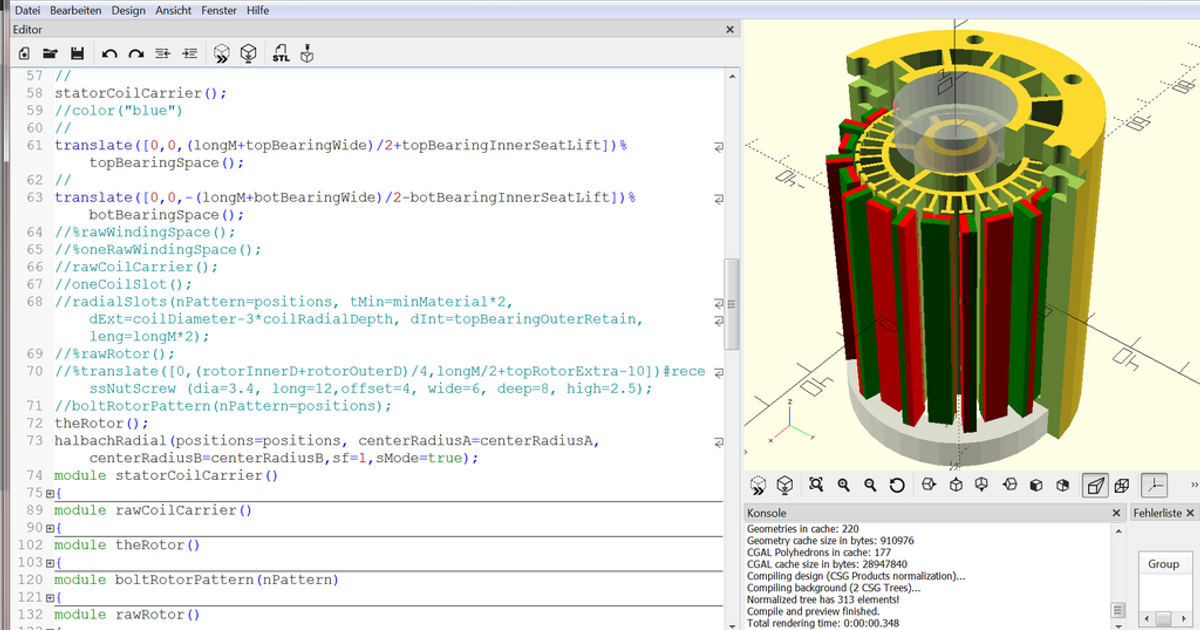The image size is (1200, 630).
Task: Click the botBearingSpace(); code line
Action: point(167,214)
